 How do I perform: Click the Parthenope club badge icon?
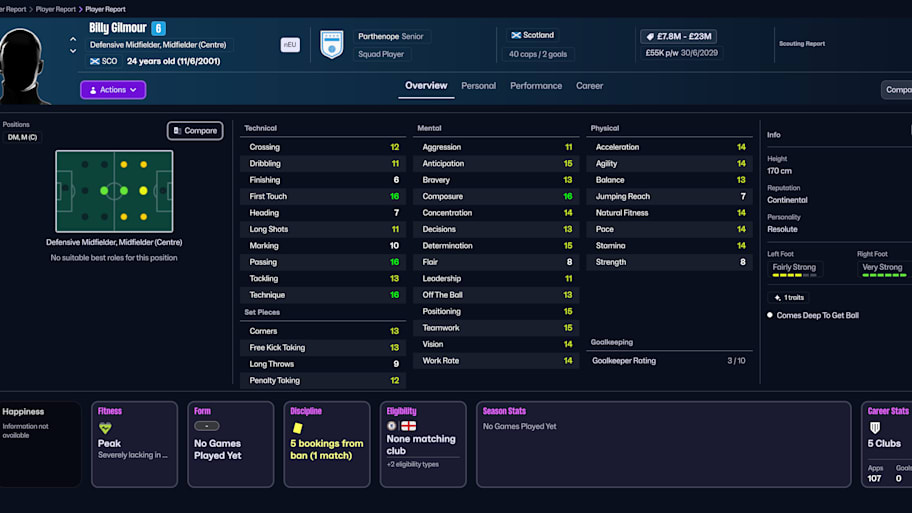tap(332, 45)
